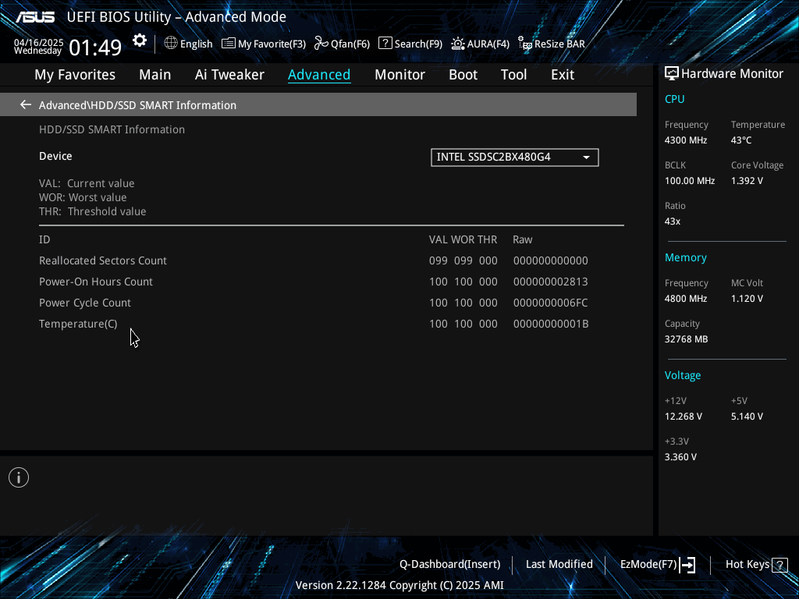Click the CPU section heading
The width and height of the screenshot is (799, 599).
[x=674, y=99]
